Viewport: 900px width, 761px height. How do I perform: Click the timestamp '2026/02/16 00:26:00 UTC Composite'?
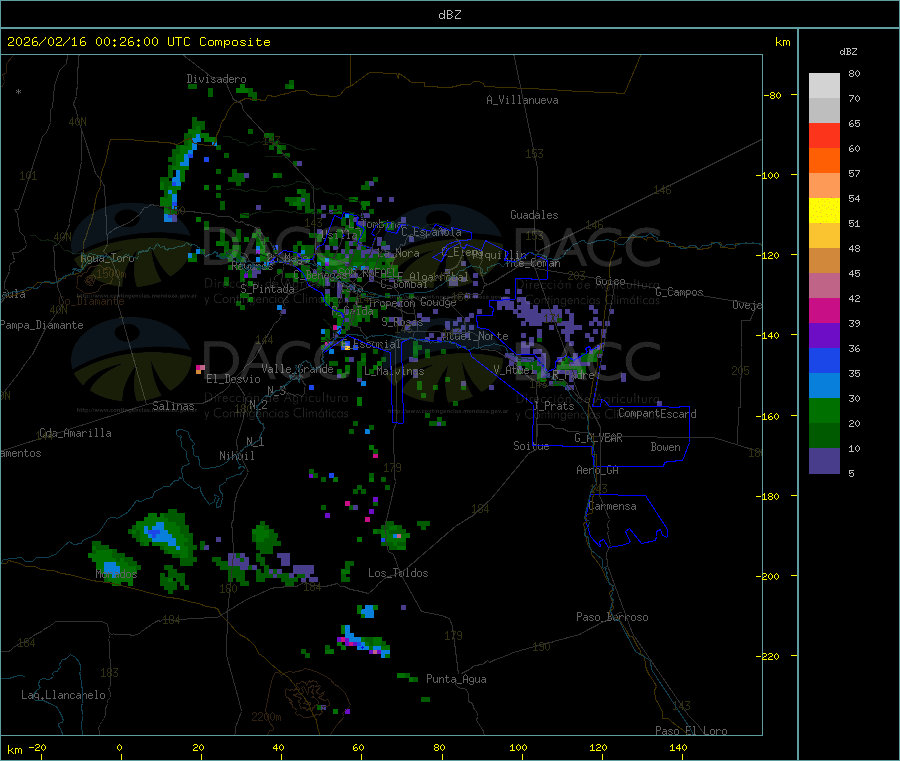coord(138,42)
